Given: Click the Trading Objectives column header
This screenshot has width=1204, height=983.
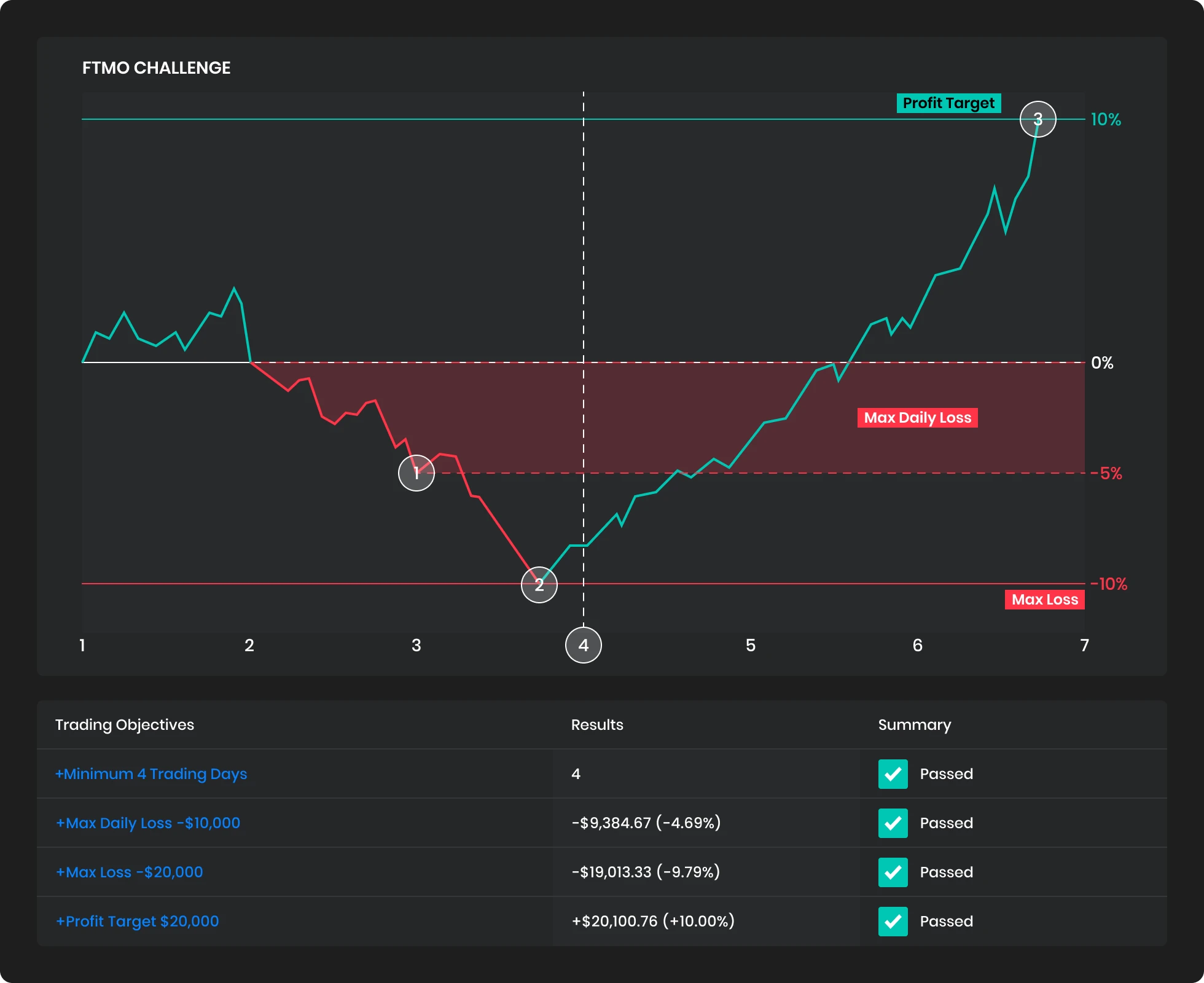Looking at the screenshot, I should point(125,725).
